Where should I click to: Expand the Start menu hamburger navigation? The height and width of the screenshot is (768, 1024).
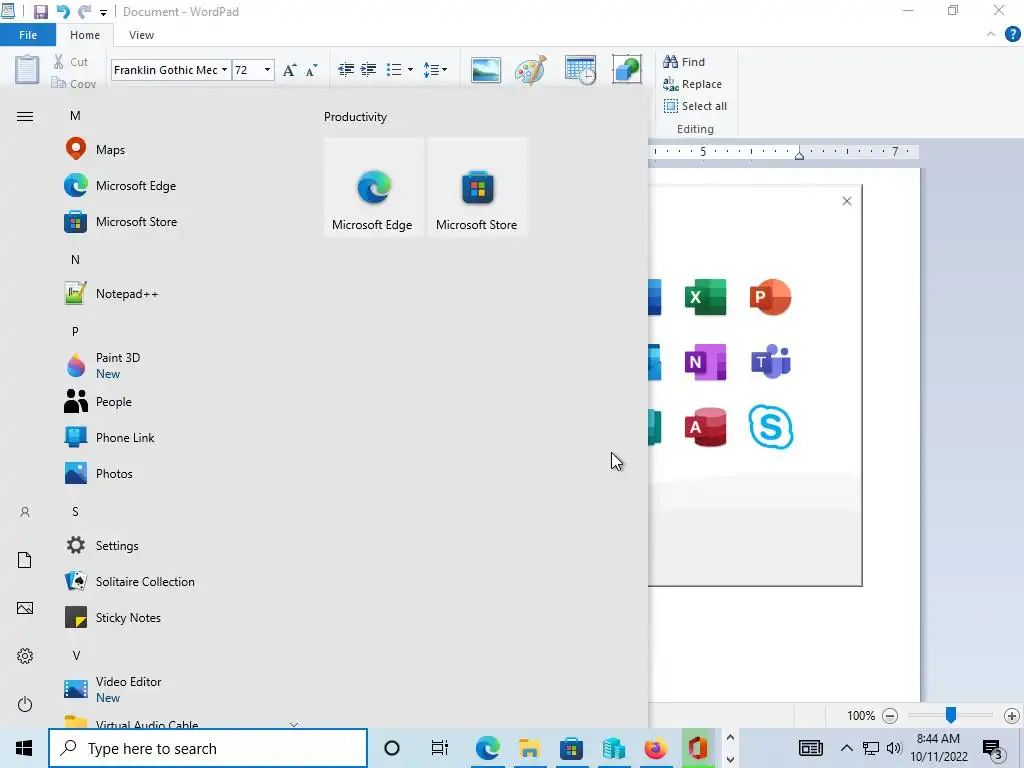[25, 117]
